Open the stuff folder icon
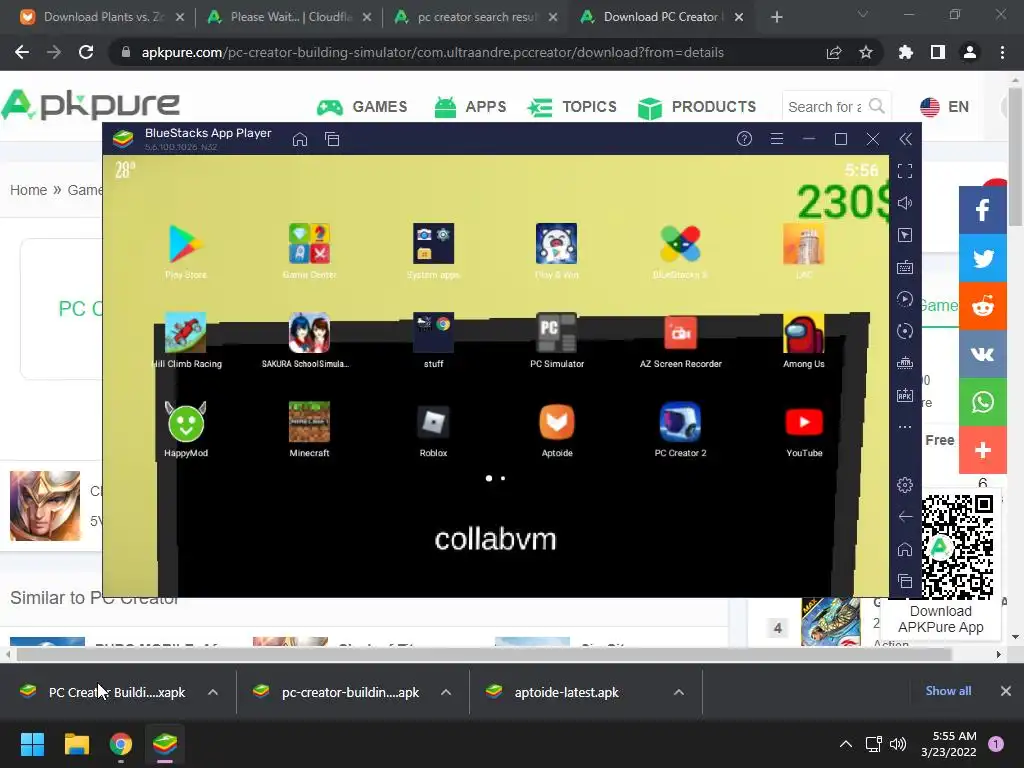The height and width of the screenshot is (768, 1024). tap(433, 332)
